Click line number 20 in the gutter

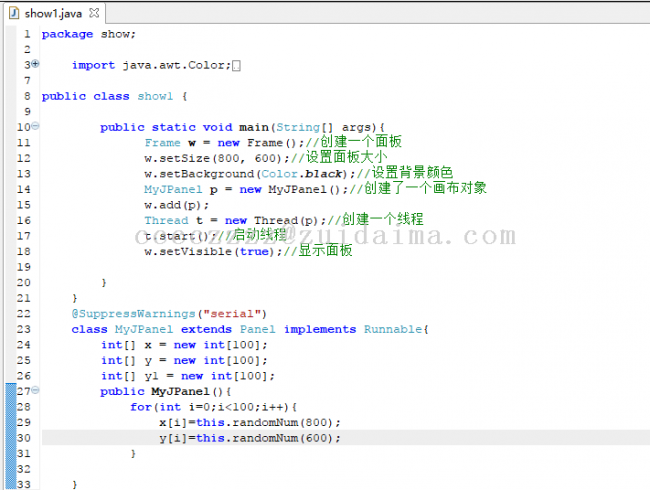click(24, 283)
